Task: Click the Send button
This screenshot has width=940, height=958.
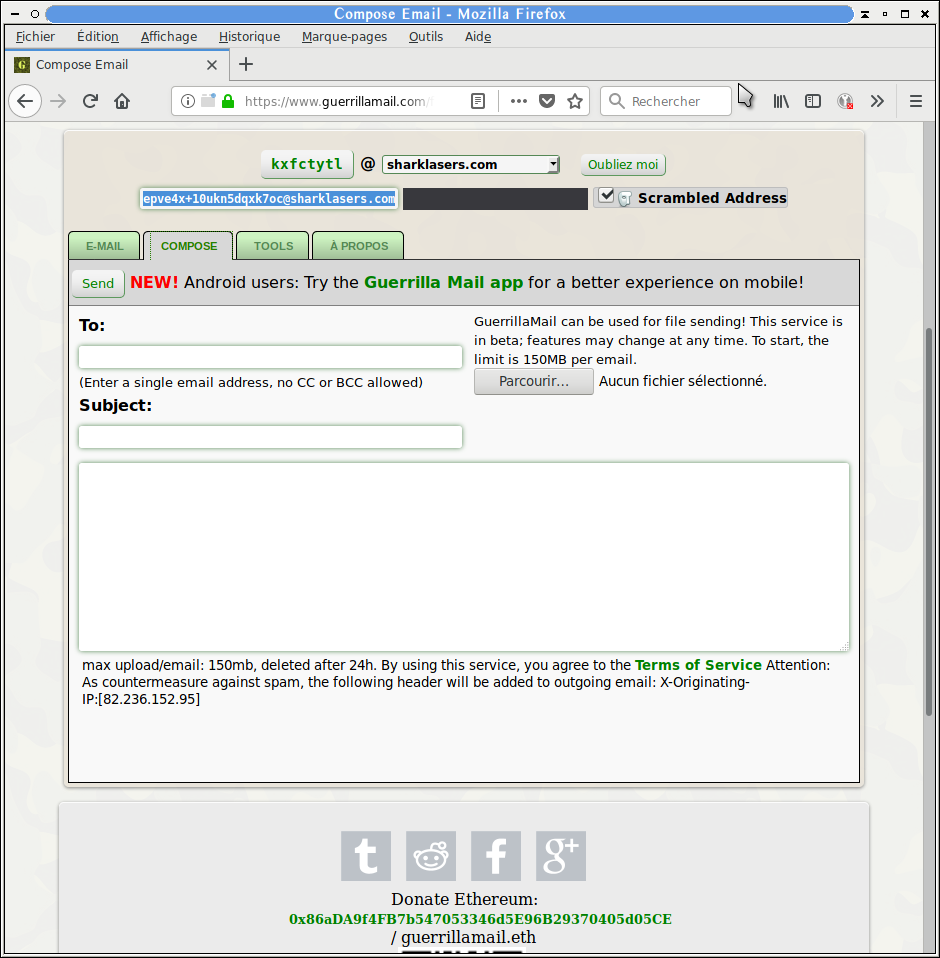Action: 98,283
